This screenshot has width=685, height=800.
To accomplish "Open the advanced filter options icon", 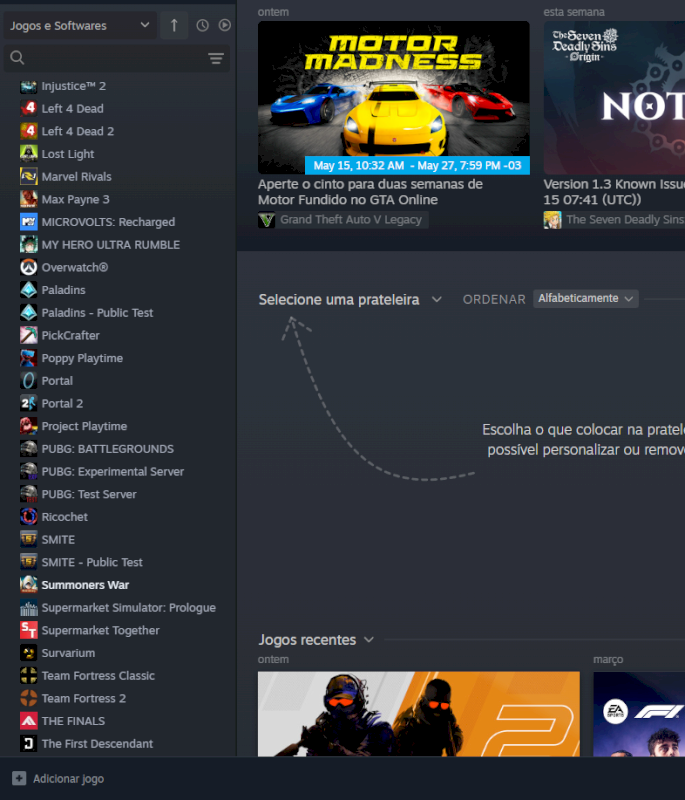I will (216, 58).
